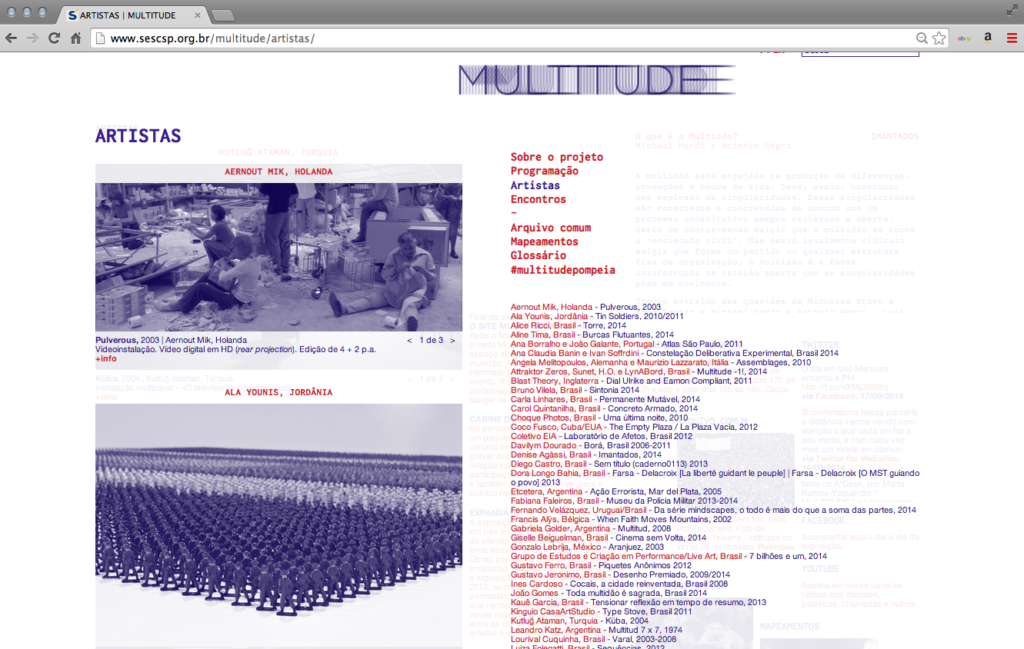This screenshot has height=649, width=1024.
Task: Open Diego Castro, Brasil link
Action: pos(549,464)
